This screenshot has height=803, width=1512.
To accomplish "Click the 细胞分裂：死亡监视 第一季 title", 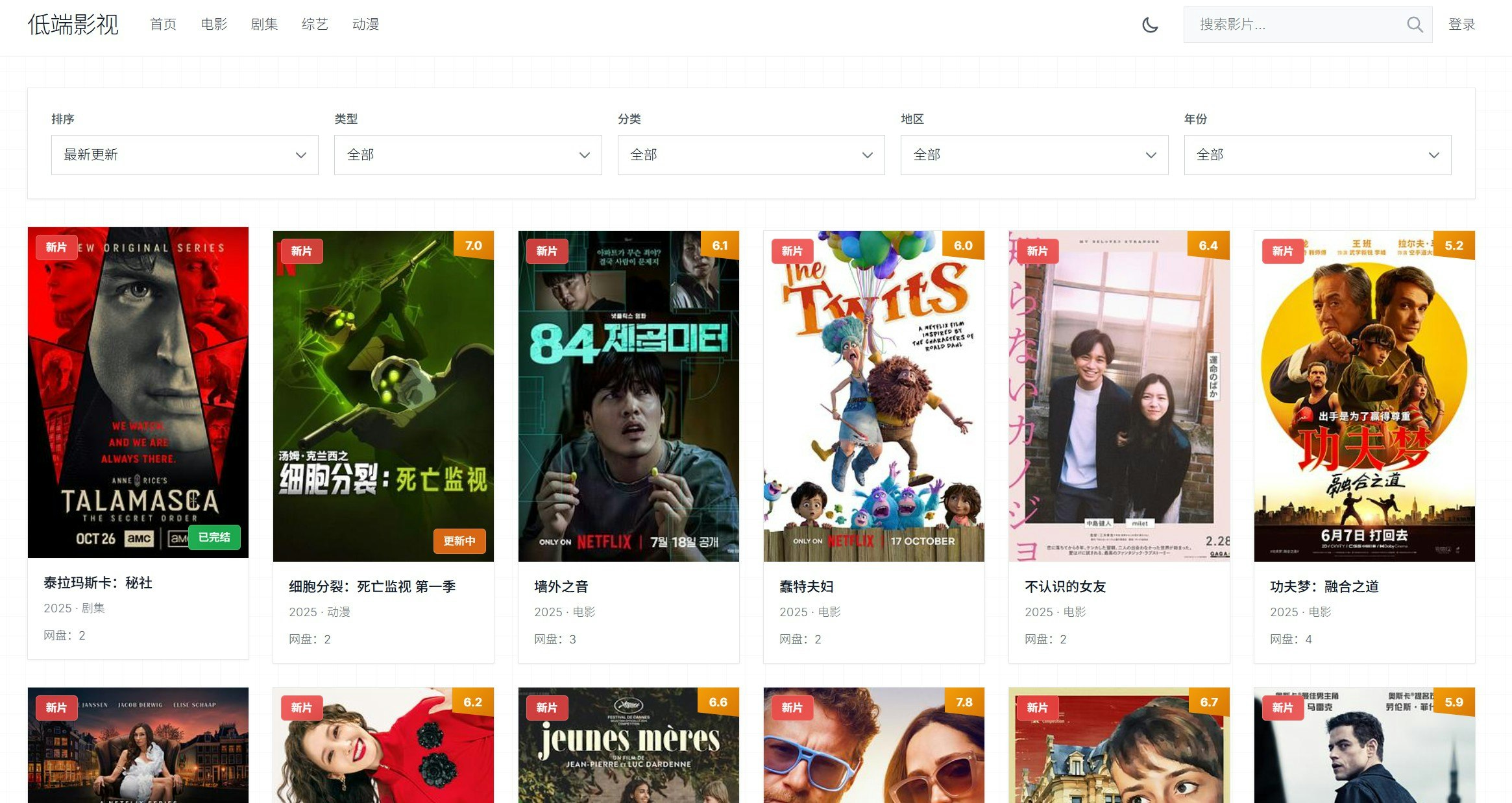I will click(372, 586).
